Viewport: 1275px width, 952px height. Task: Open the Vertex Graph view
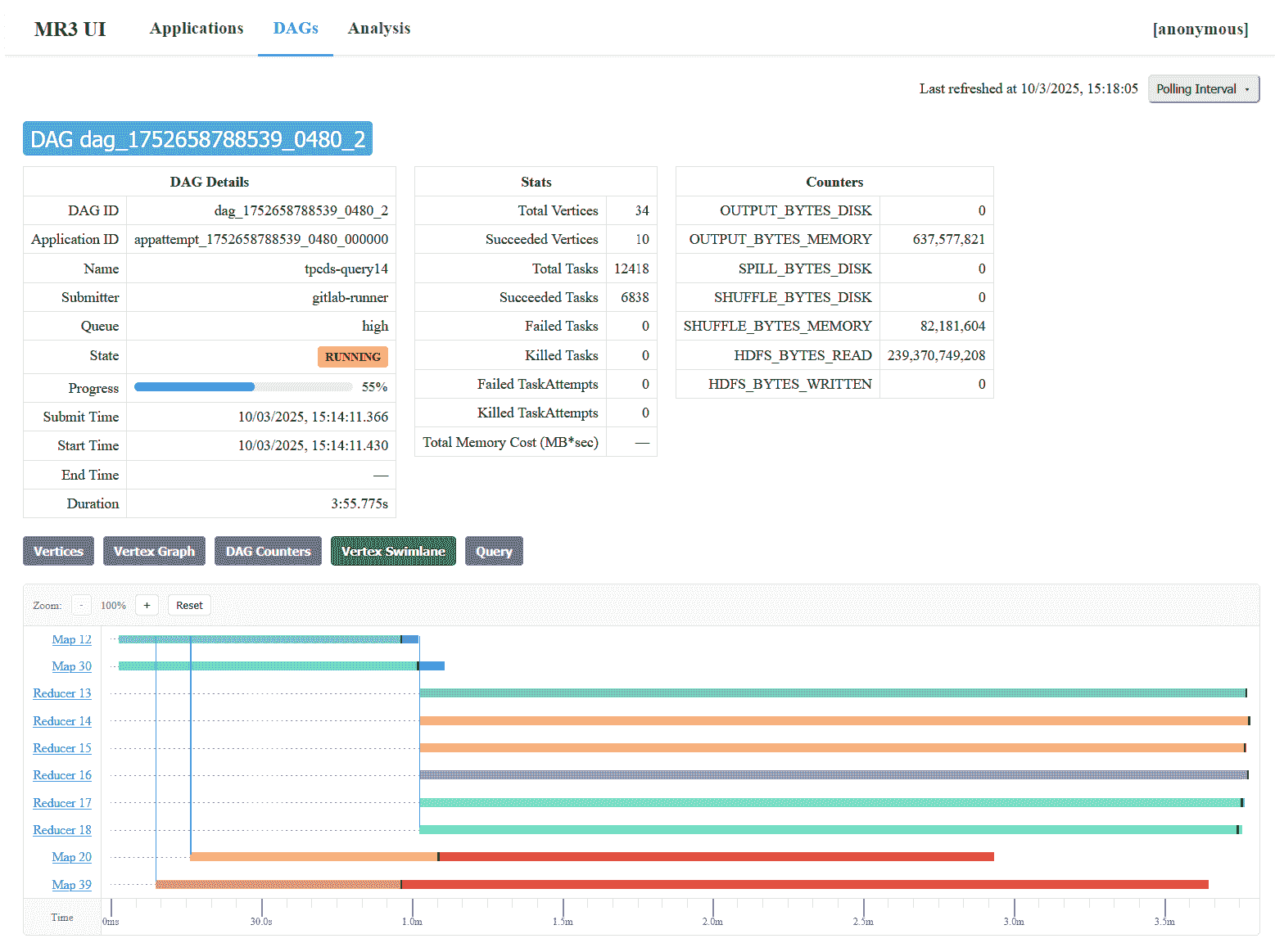tap(154, 551)
